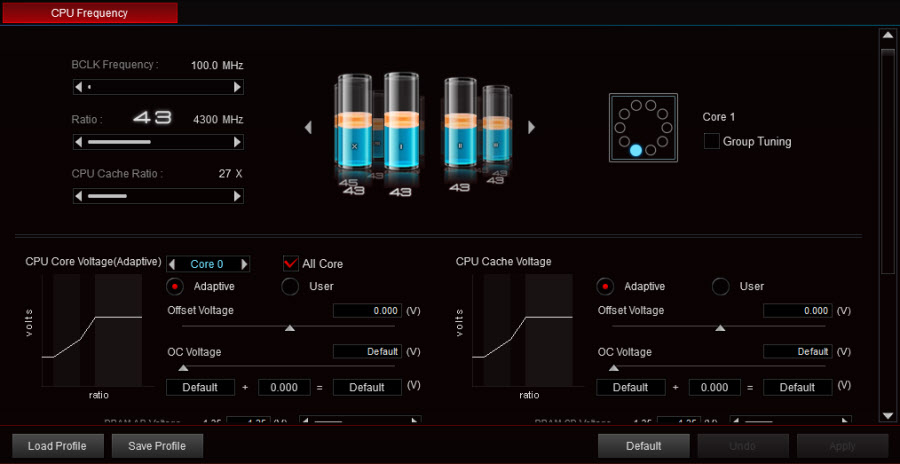Select Adaptive mode for CPU Cache Voltage

point(606,286)
